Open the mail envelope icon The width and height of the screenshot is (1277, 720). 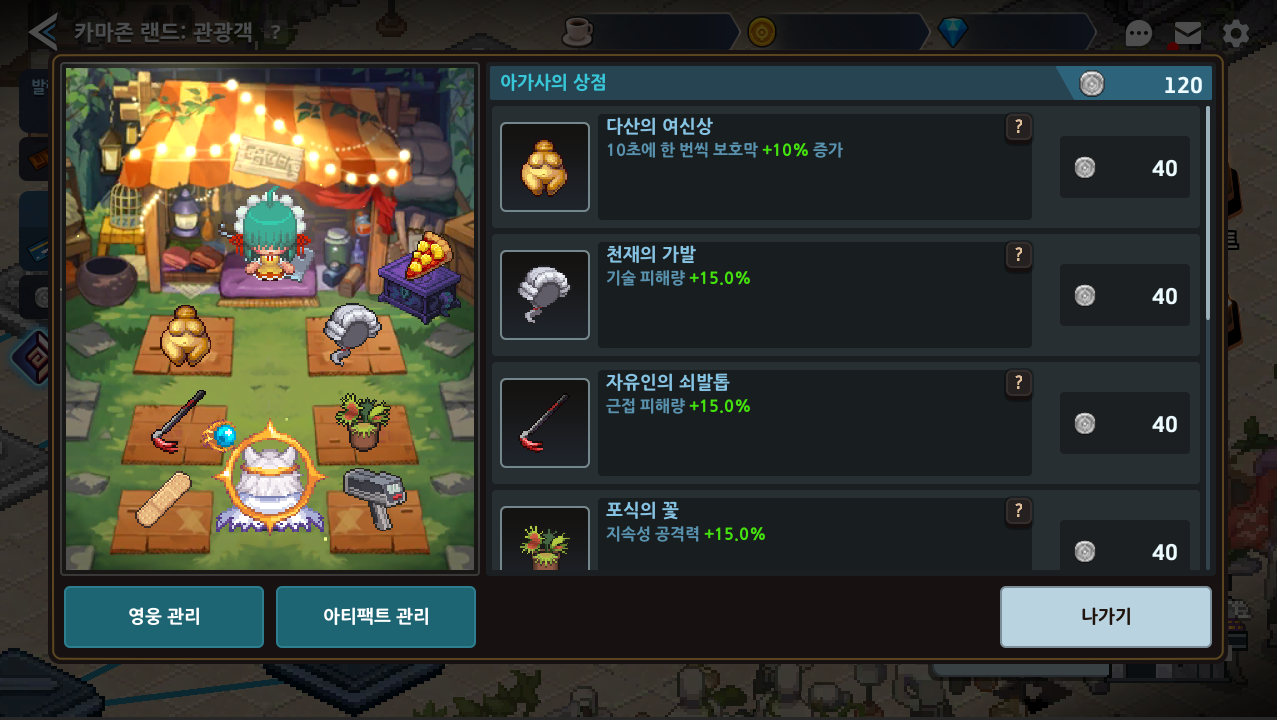pyautogui.click(x=1187, y=33)
